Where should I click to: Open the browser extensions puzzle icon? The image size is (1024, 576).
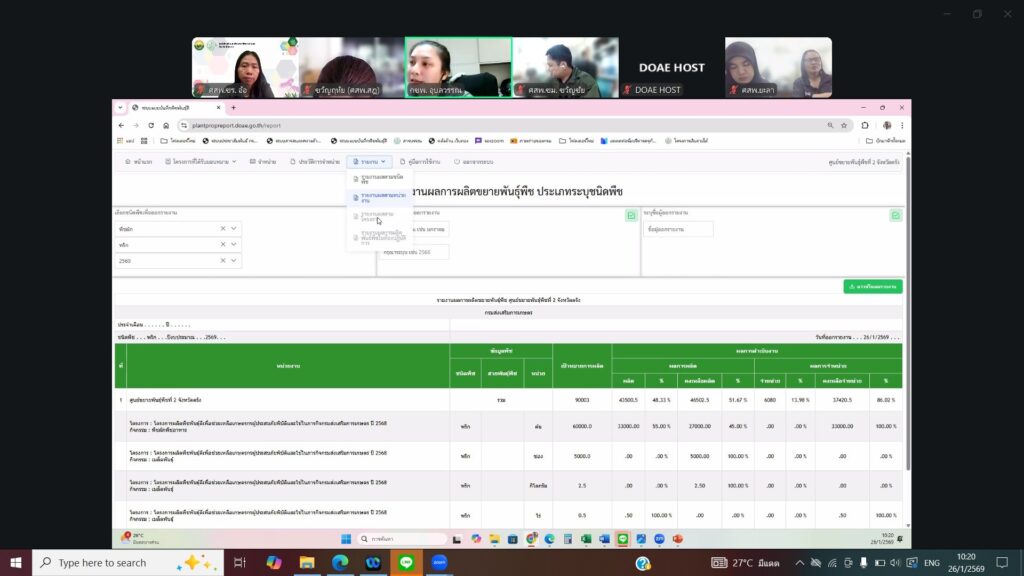pyautogui.click(x=865, y=126)
